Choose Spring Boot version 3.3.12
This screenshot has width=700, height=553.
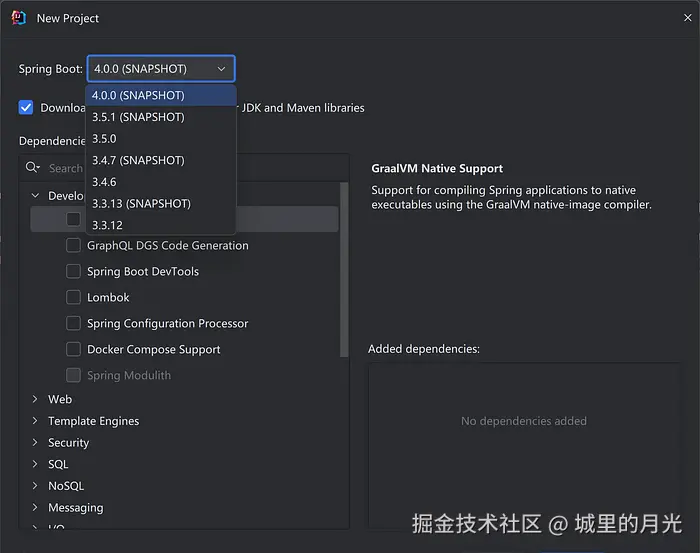click(x=161, y=225)
